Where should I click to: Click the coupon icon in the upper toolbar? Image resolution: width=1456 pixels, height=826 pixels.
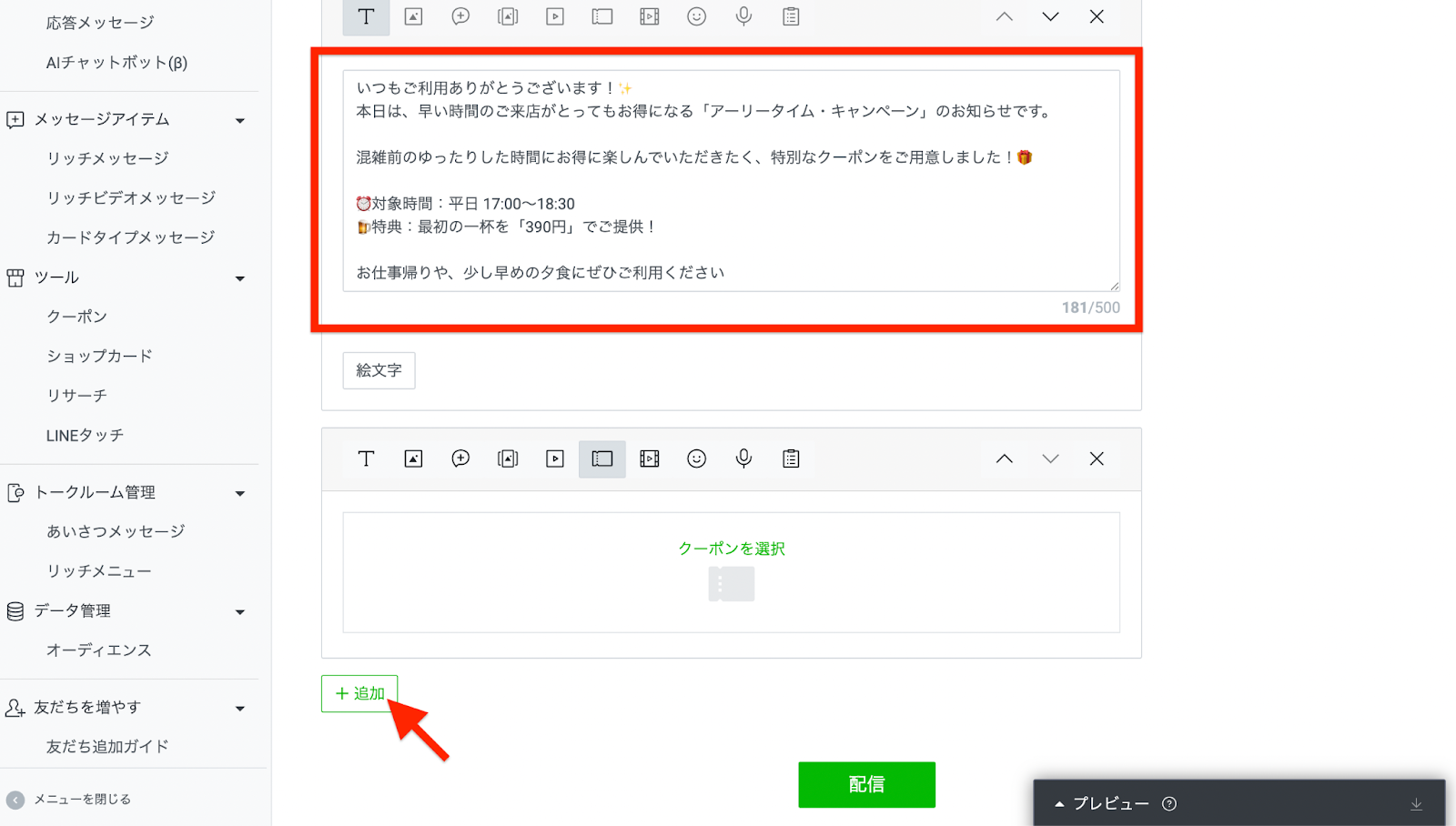point(602,16)
